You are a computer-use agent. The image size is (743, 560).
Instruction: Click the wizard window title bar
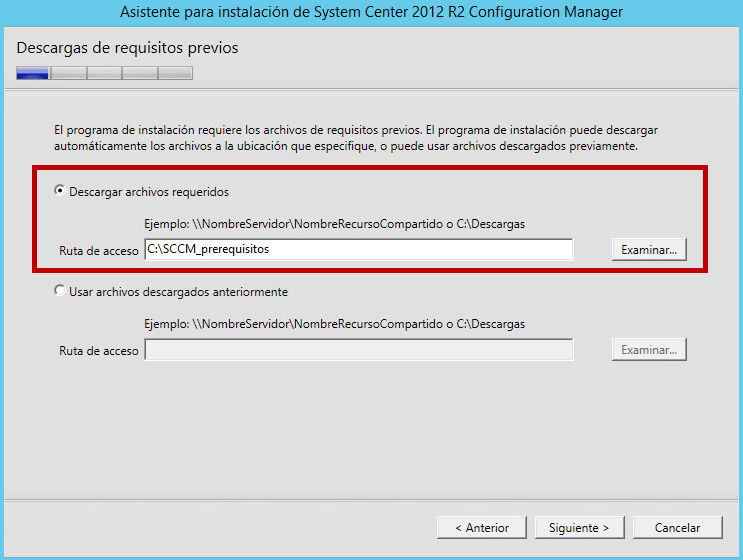click(x=371, y=12)
